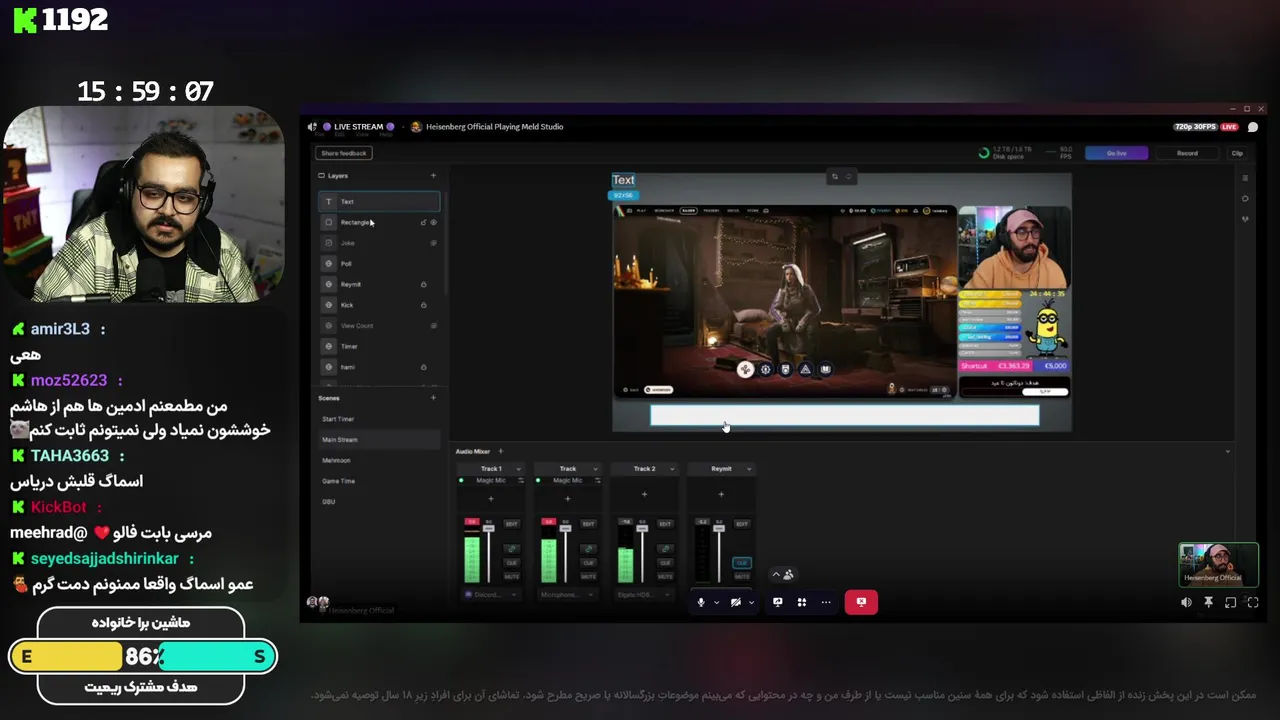
Task: Open the stream chat bubble icon
Action: (x=1253, y=127)
